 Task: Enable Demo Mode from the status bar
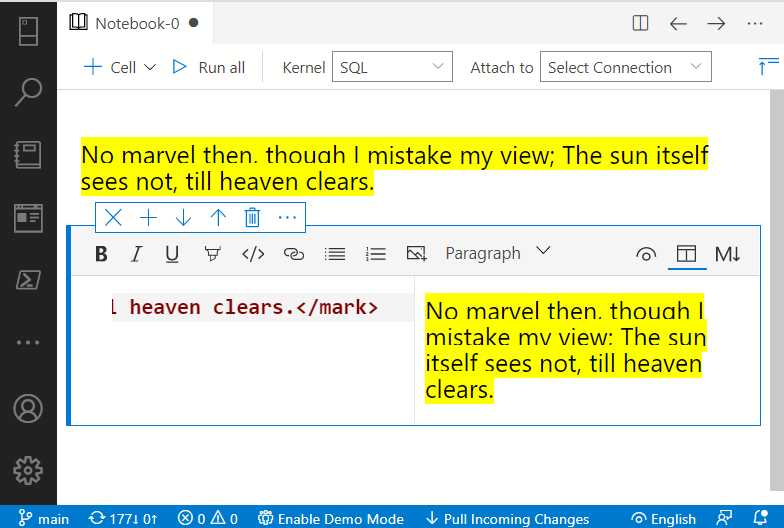point(331,518)
